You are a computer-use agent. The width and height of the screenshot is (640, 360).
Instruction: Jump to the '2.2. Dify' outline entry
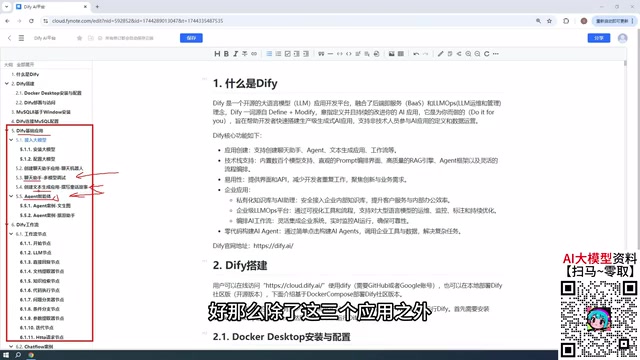(x=36, y=102)
